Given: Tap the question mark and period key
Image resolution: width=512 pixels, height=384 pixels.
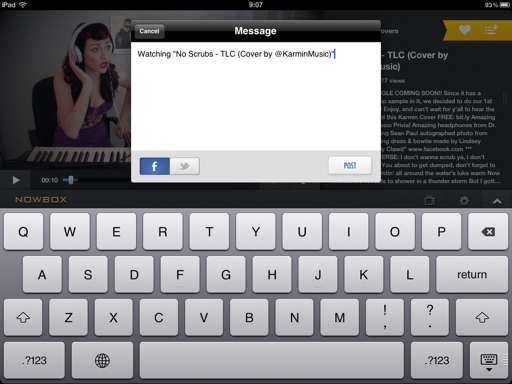Looking at the screenshot, I should (x=430, y=317).
